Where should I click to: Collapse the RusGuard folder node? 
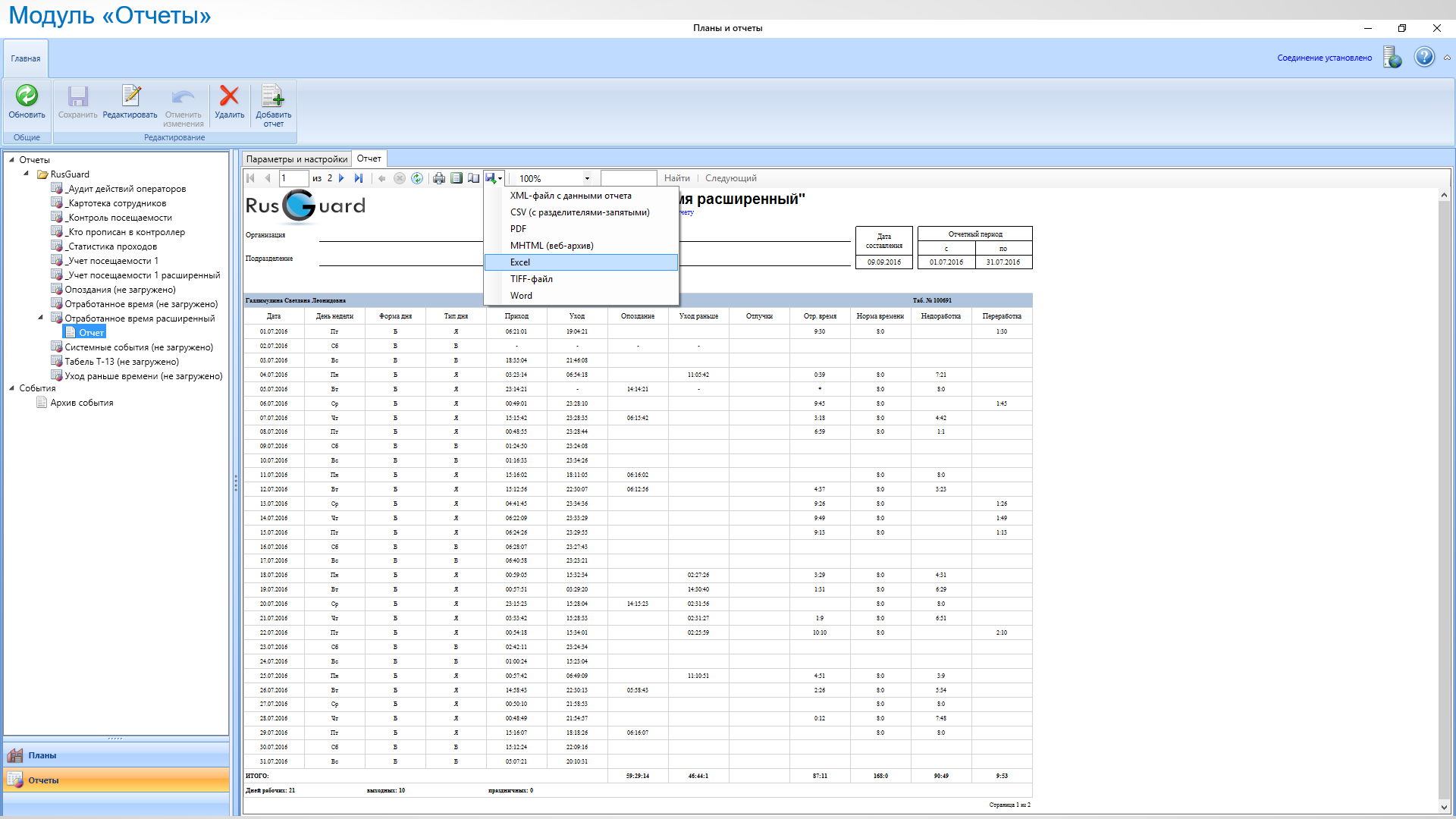[27, 174]
